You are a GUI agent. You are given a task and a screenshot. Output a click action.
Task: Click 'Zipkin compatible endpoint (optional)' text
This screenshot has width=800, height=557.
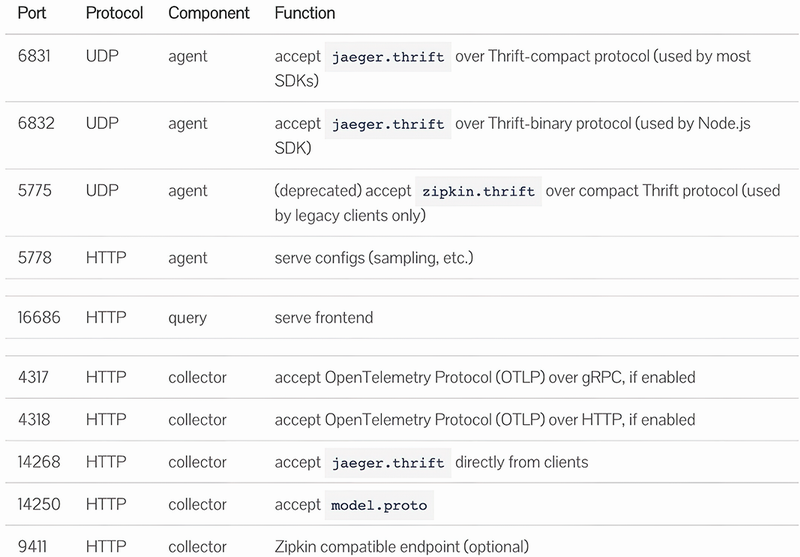pos(402,547)
